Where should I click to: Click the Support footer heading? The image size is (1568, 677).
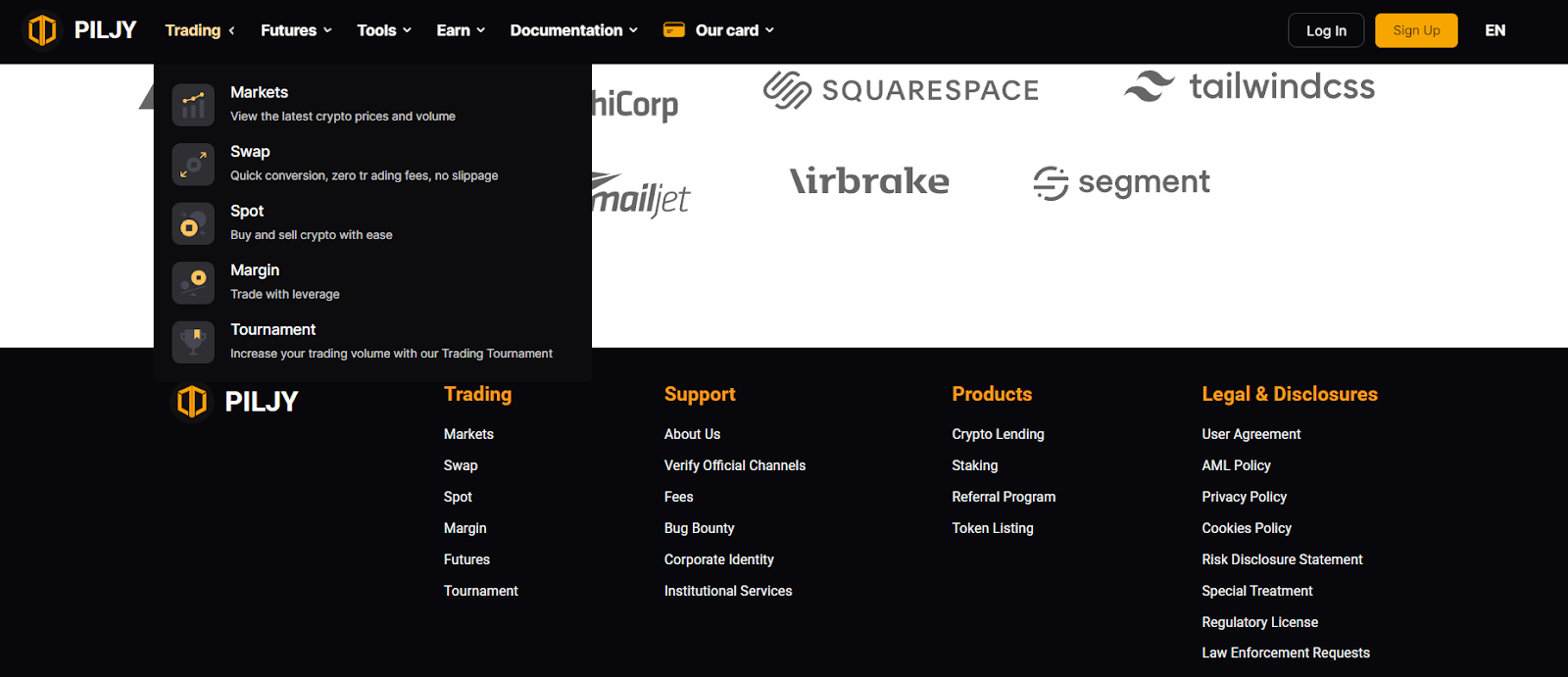click(700, 394)
